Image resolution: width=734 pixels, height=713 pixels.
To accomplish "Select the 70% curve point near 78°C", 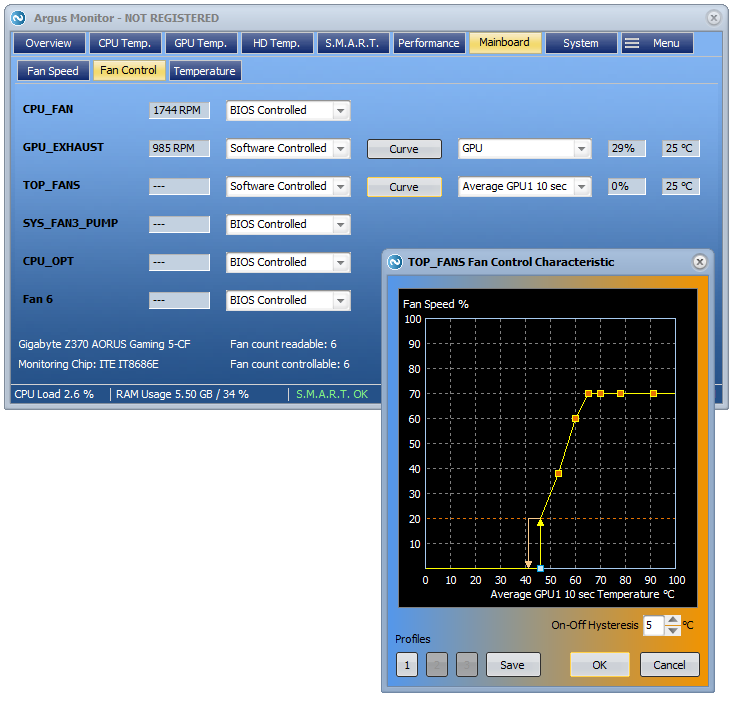I will (620, 394).
